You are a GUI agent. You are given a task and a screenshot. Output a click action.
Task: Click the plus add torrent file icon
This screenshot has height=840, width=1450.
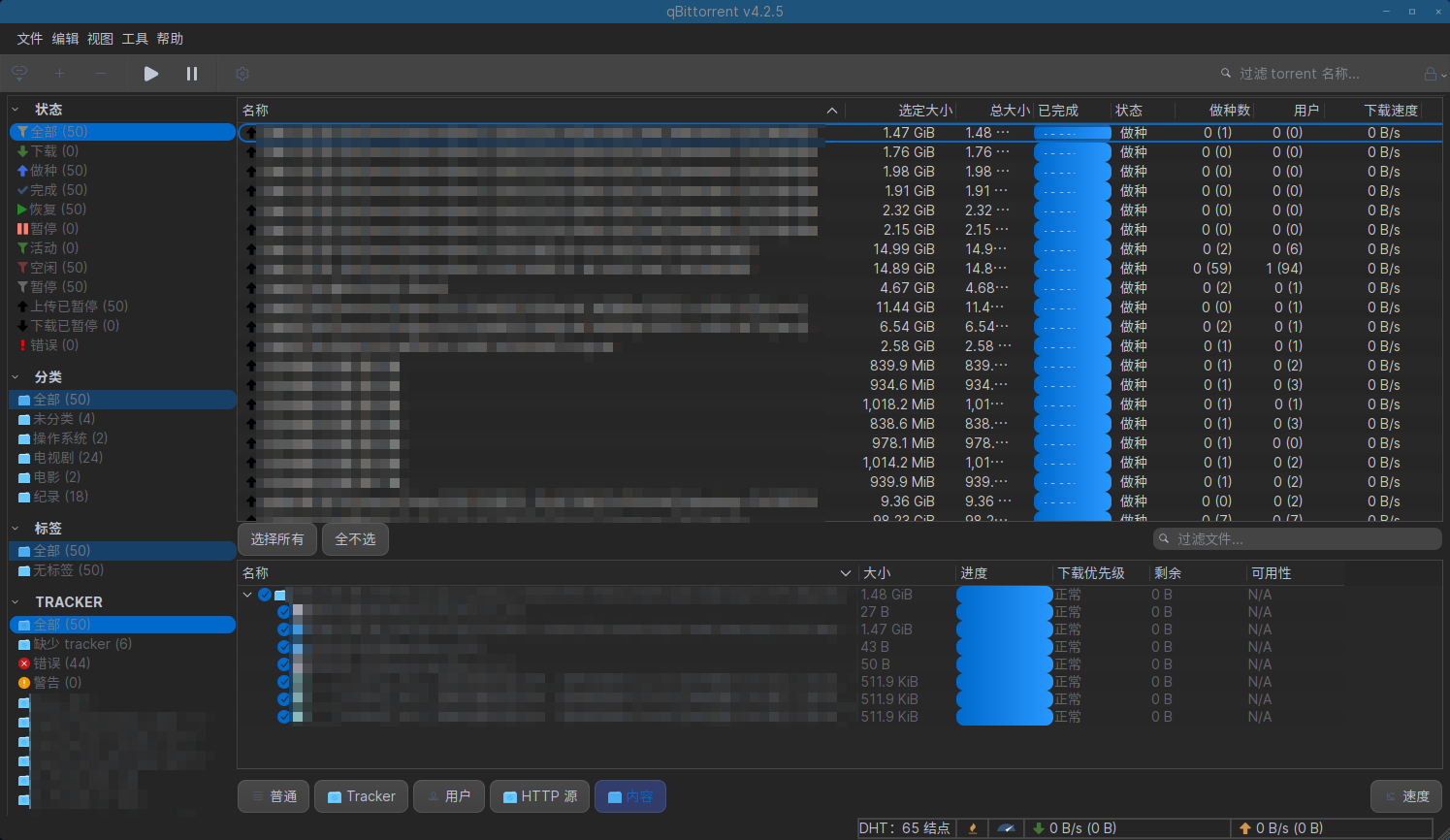(x=60, y=74)
